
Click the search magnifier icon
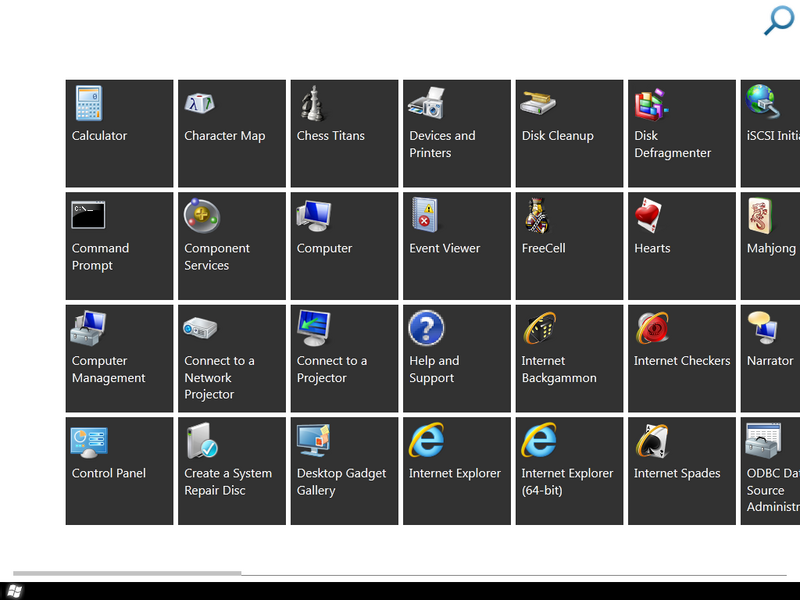coord(779,21)
